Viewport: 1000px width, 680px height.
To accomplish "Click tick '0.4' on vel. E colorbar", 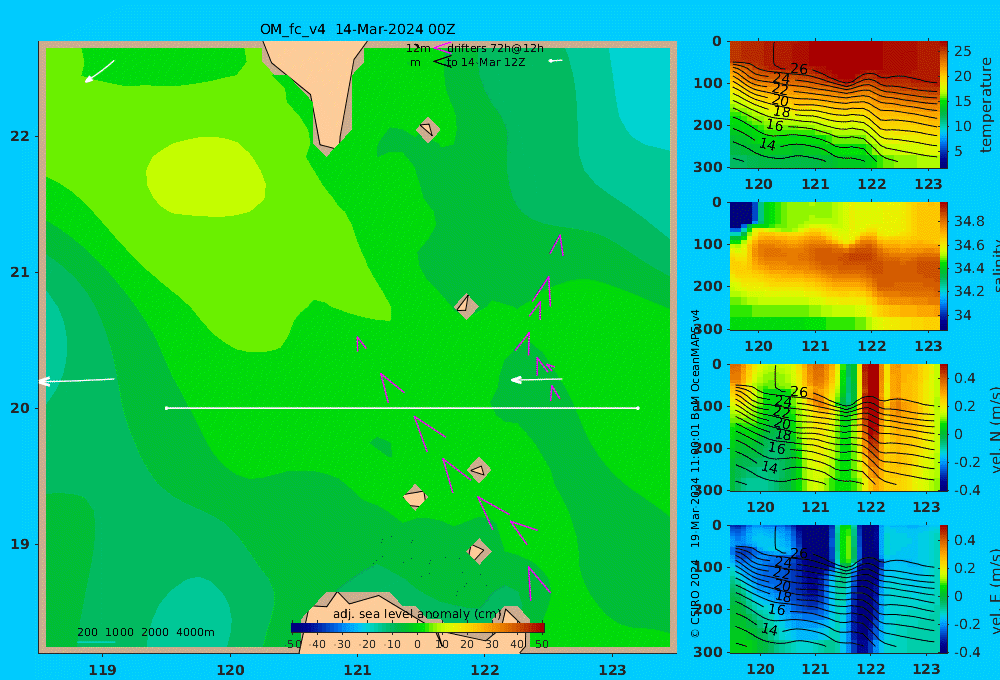I will point(964,540).
